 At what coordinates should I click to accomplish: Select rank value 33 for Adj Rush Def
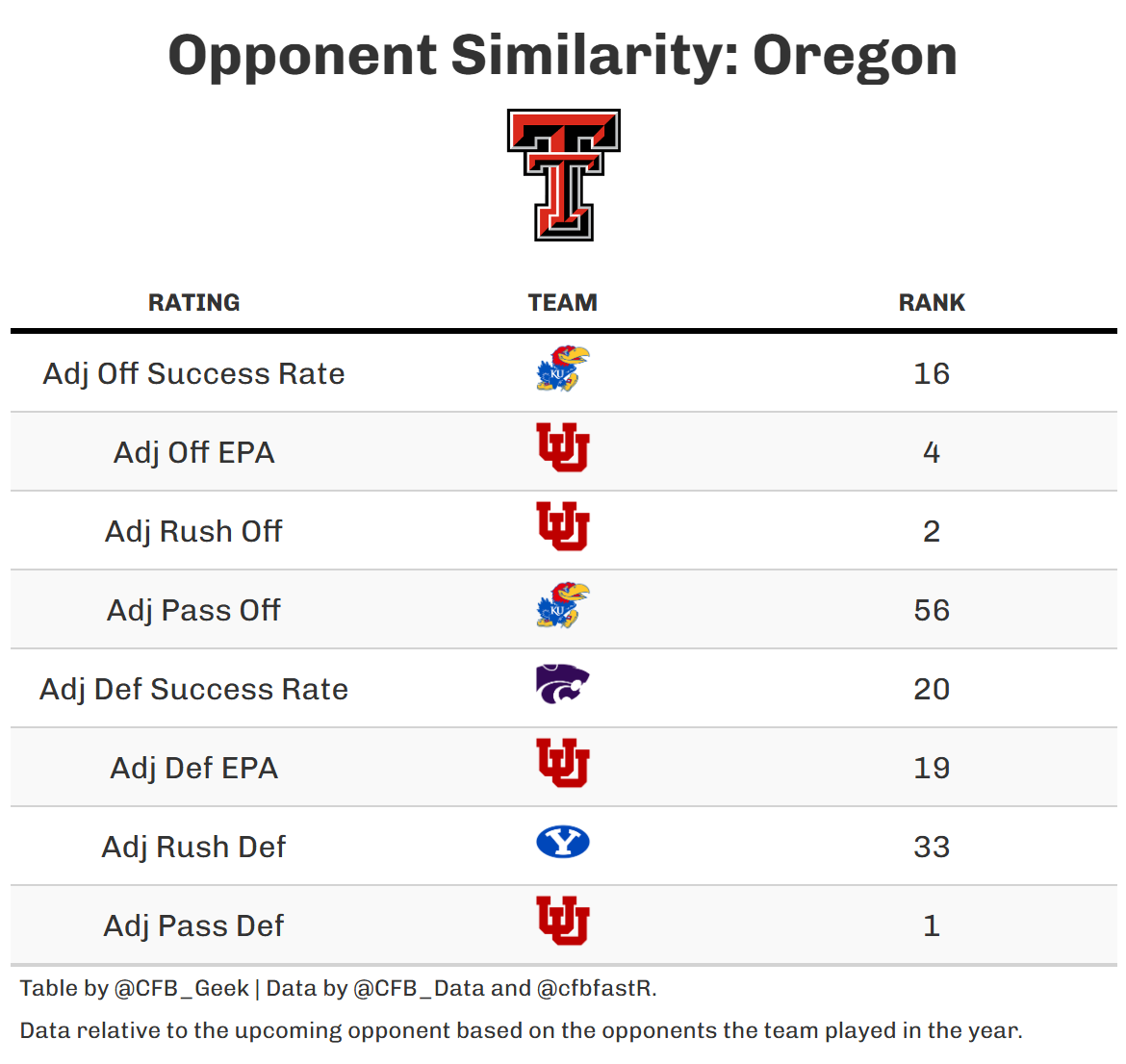[932, 847]
